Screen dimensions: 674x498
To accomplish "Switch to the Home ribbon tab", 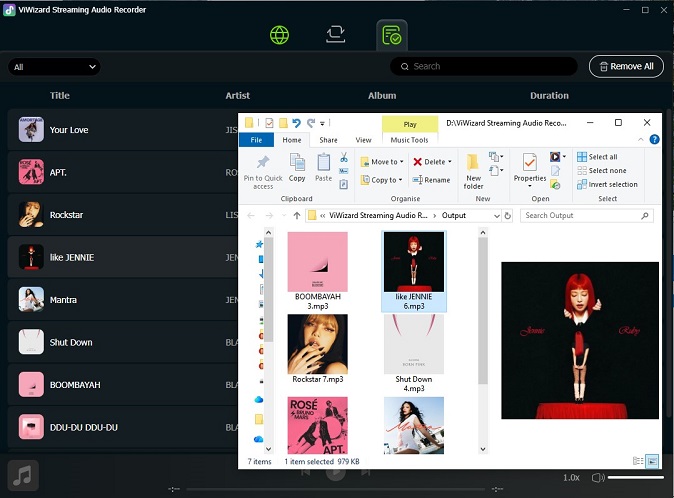I will [292, 140].
